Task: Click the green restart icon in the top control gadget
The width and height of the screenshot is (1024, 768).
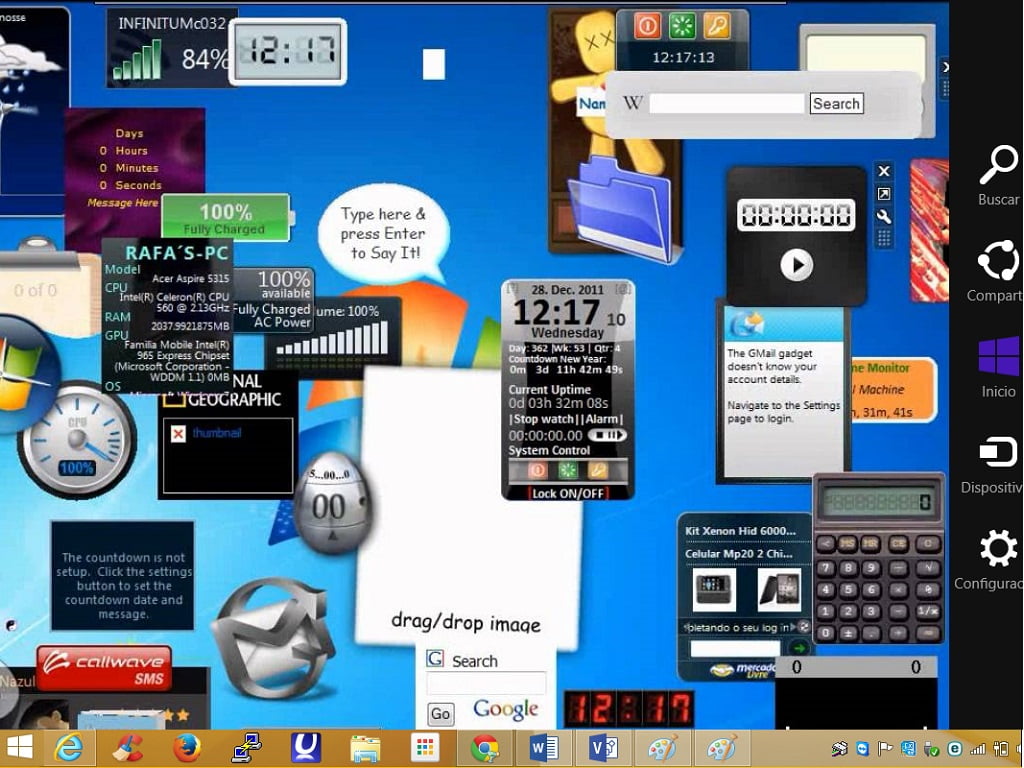Action: click(x=682, y=25)
